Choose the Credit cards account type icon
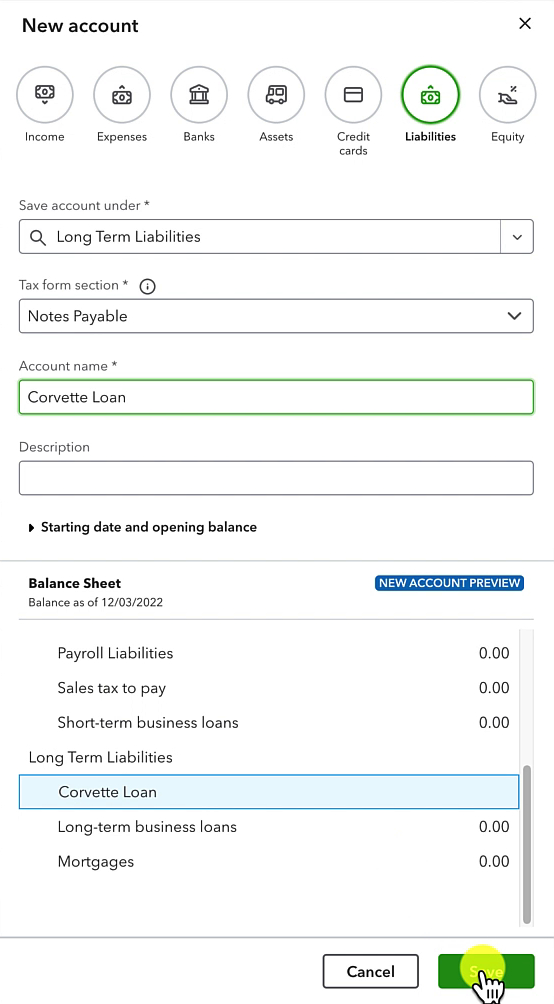 pyautogui.click(x=354, y=95)
